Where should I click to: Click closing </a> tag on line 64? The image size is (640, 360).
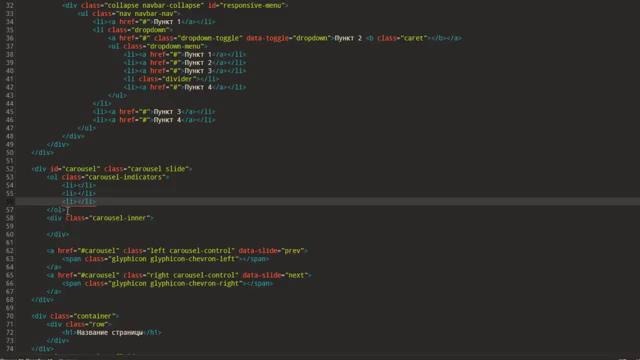(x=54, y=267)
